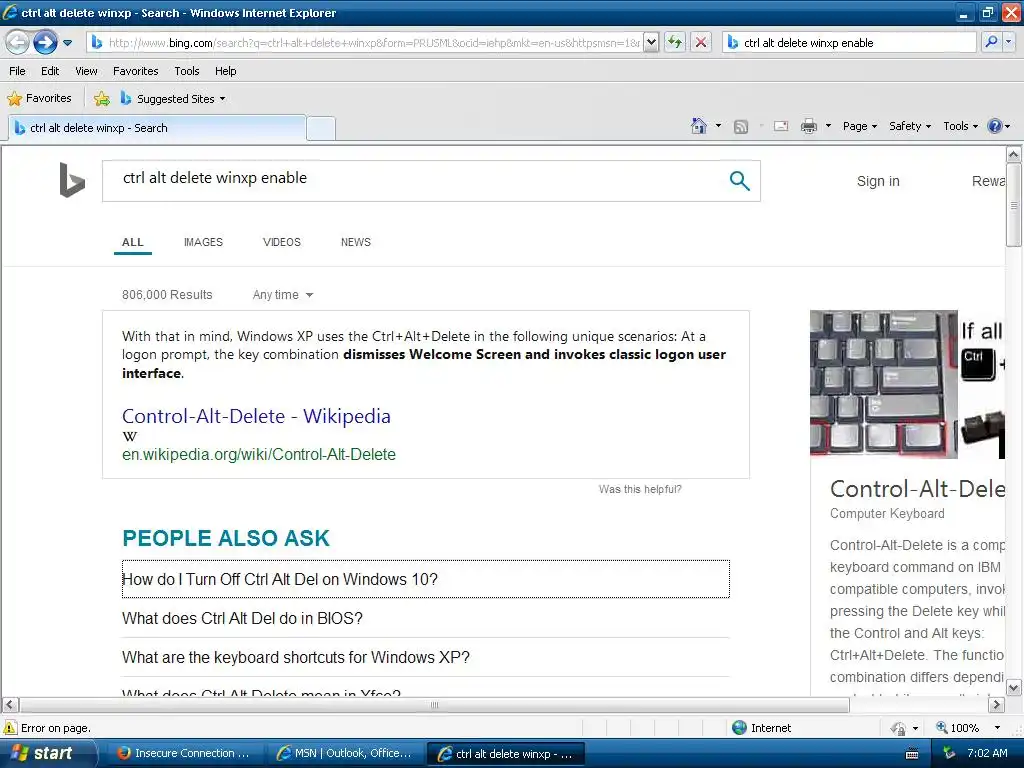Expand the Print dropdown arrow
The height and width of the screenshot is (768, 1024).
pos(828,126)
